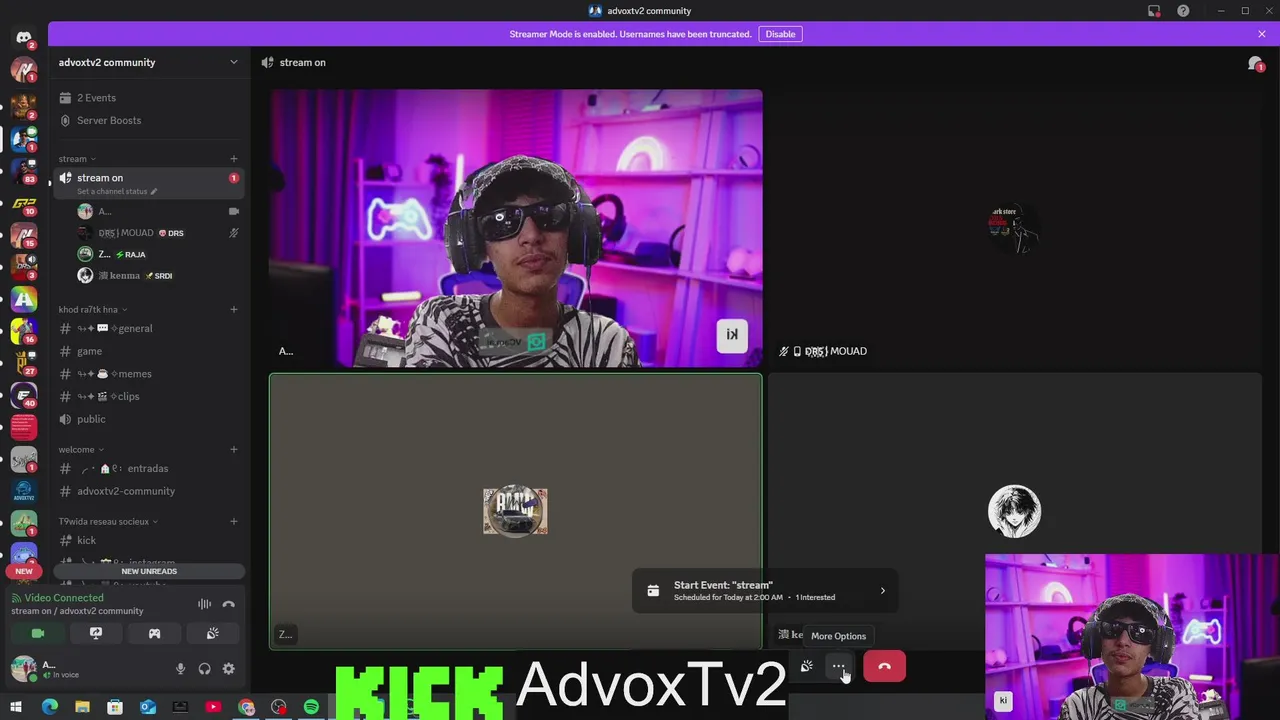Disable Streamer Mode from the banner

(x=780, y=34)
